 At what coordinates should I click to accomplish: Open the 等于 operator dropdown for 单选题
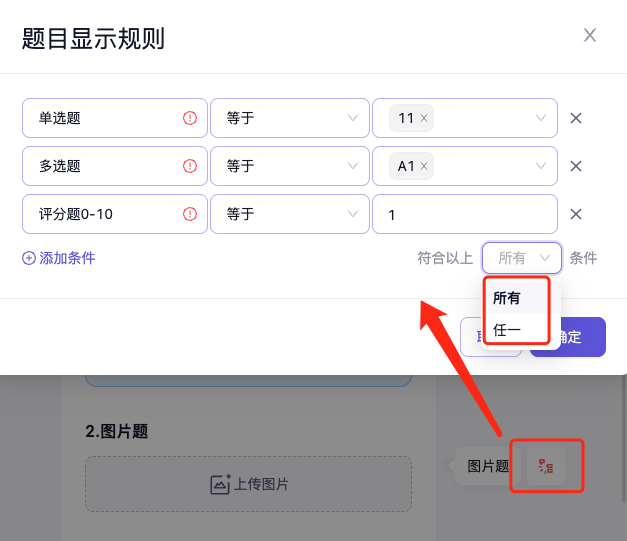288,118
